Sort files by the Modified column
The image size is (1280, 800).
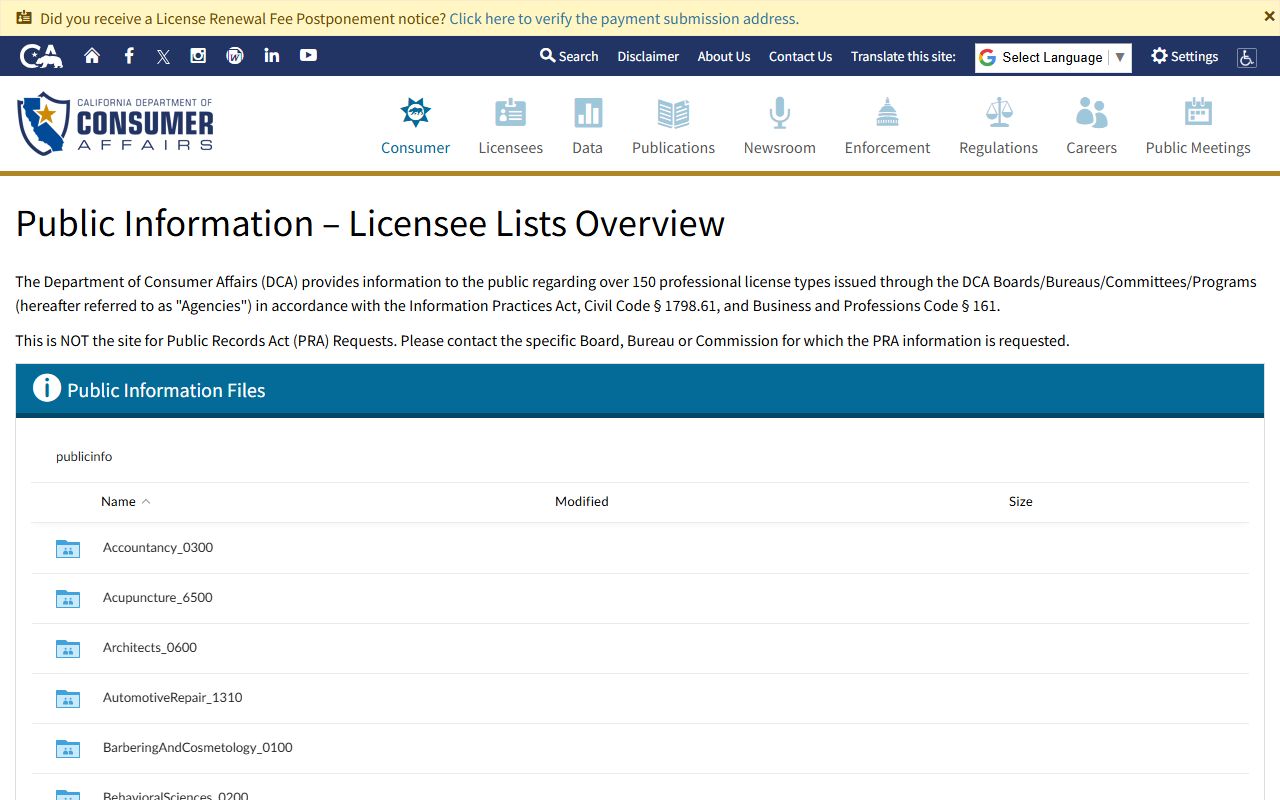[x=581, y=501]
